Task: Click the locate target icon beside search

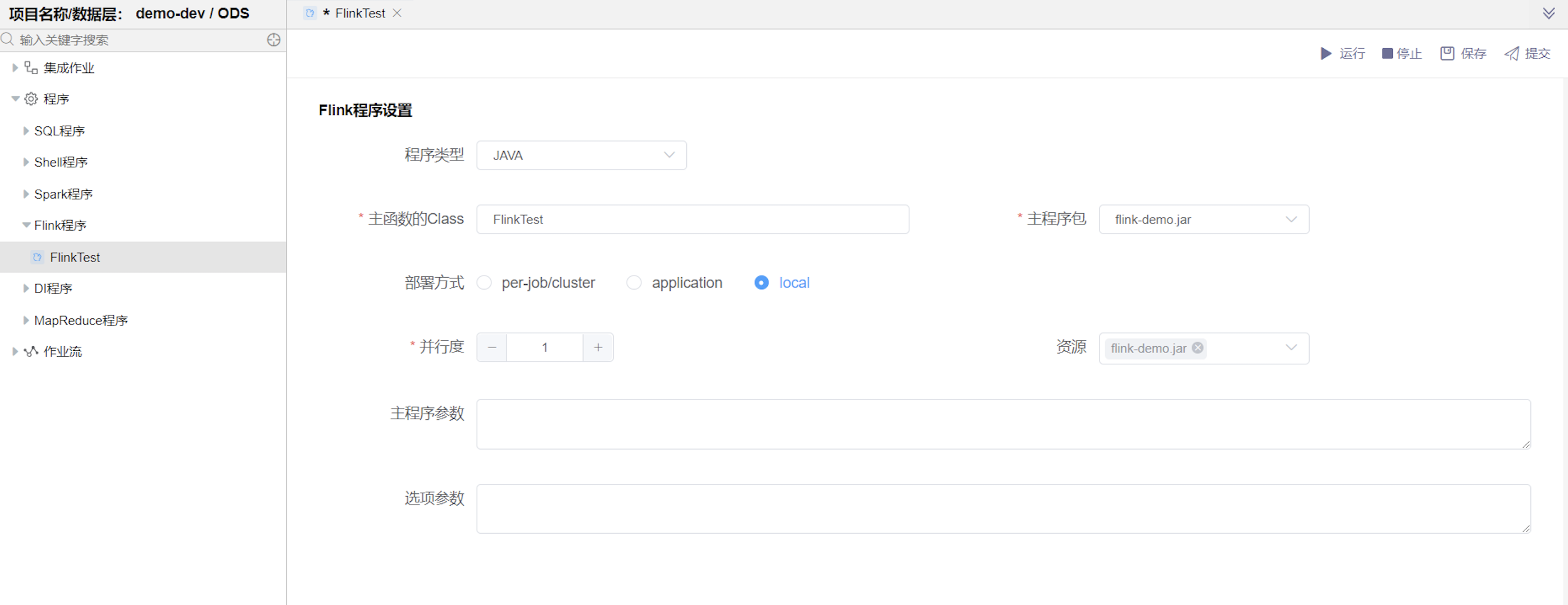Action: click(x=274, y=39)
